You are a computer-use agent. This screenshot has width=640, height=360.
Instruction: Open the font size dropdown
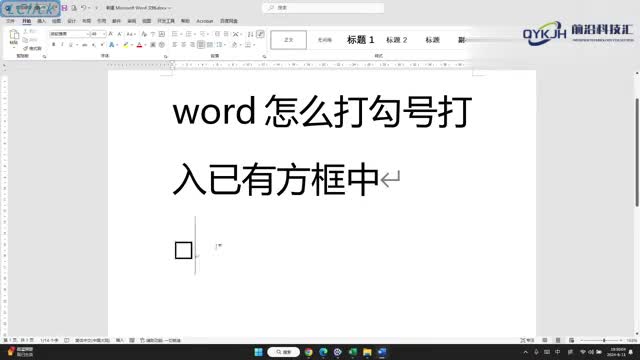point(104,34)
